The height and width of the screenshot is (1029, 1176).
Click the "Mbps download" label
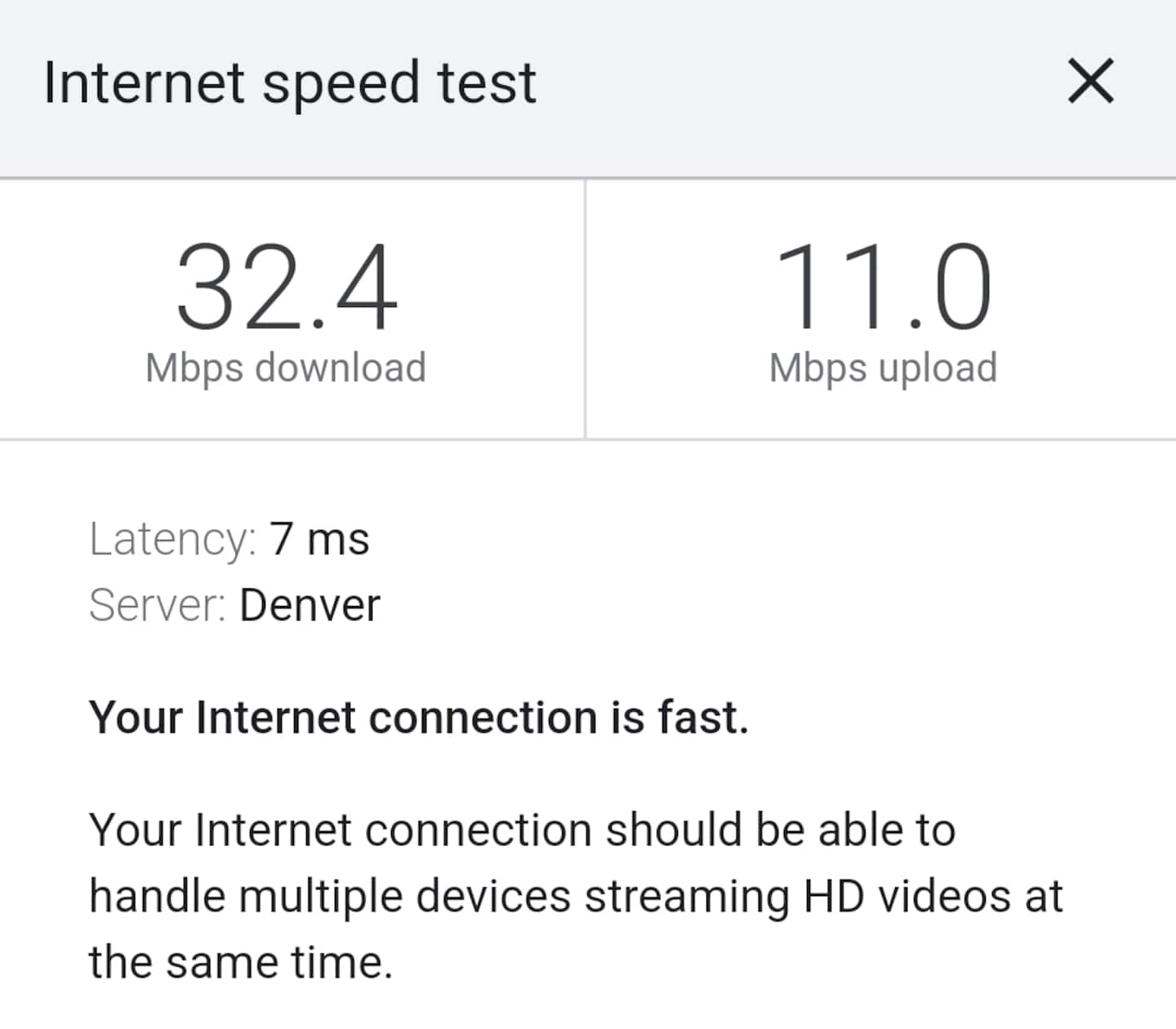[x=286, y=367]
